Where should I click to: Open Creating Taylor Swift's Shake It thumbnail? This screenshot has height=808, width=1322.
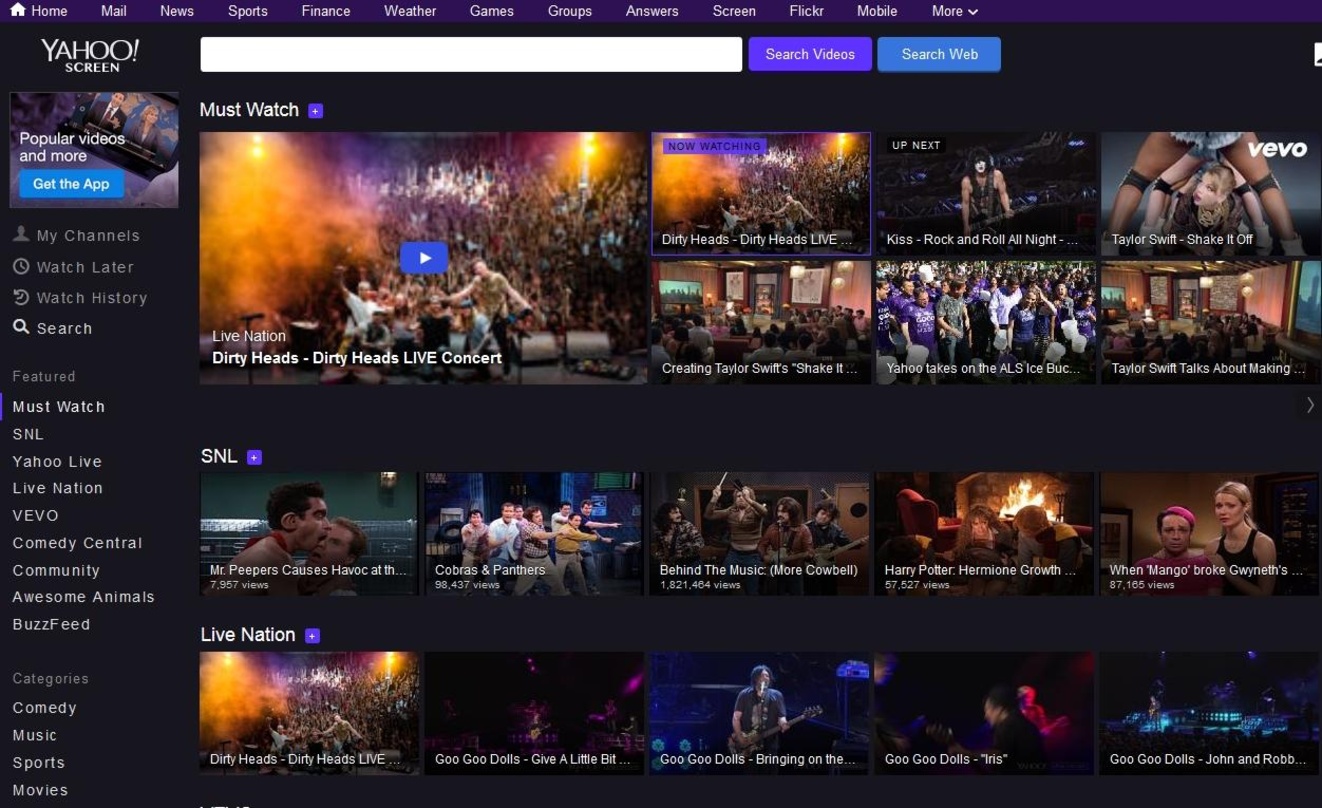coord(761,322)
